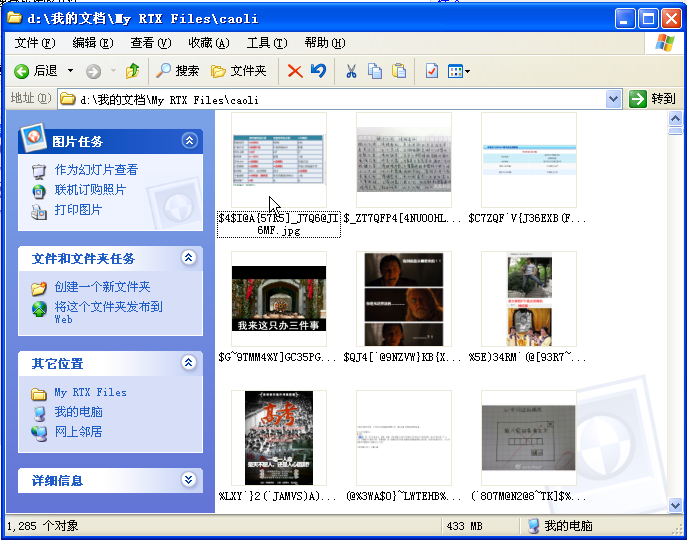Click 创建一个新文件夹 link

point(103,287)
